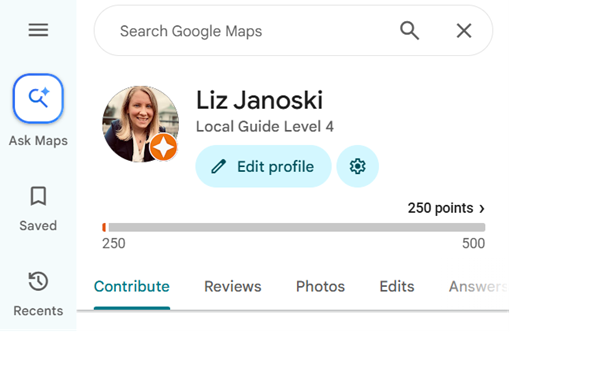Click the orange Local Guide badge

[163, 147]
